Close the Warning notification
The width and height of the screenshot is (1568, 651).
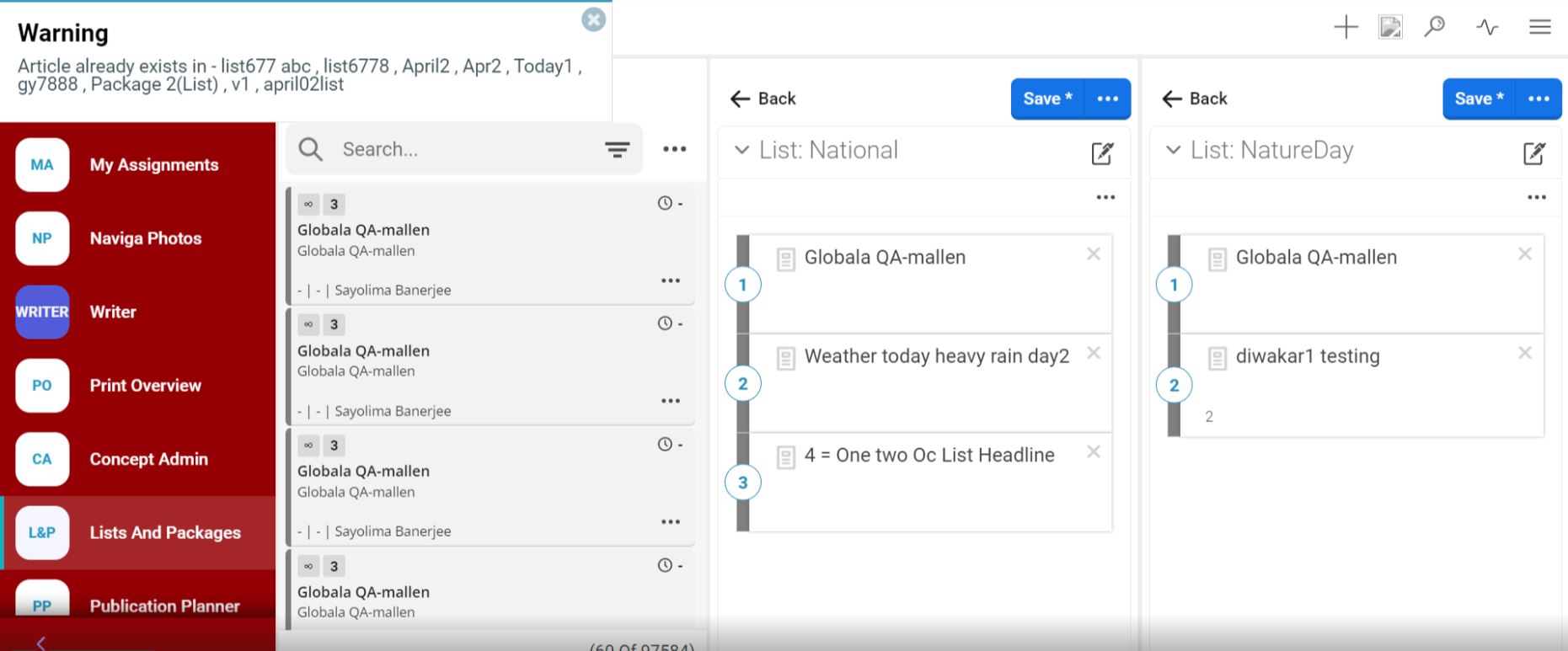pos(593,20)
